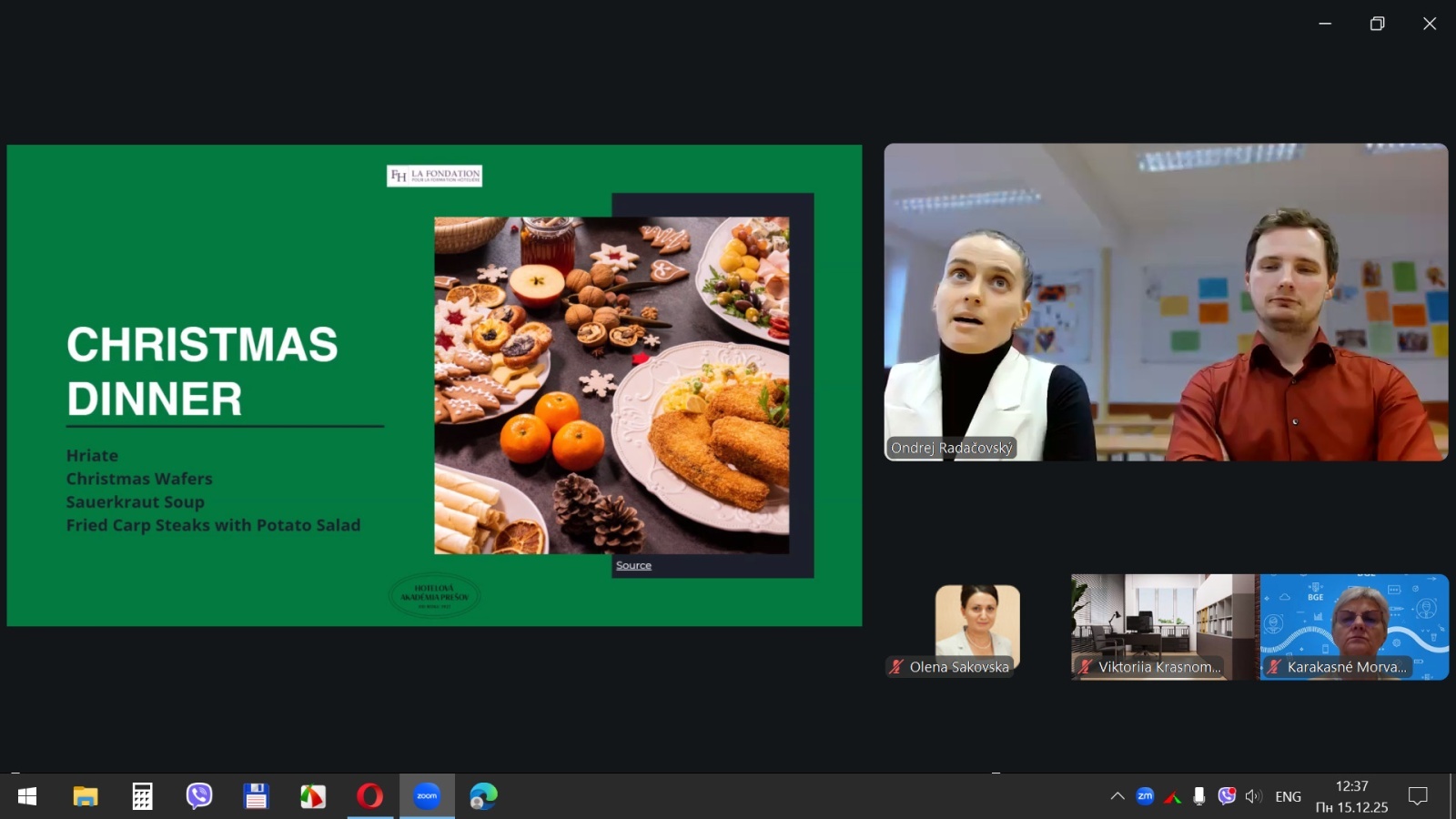Viewport: 1456px width, 819px height.
Task: Click the floppy disk taskbar app
Action: [256, 796]
